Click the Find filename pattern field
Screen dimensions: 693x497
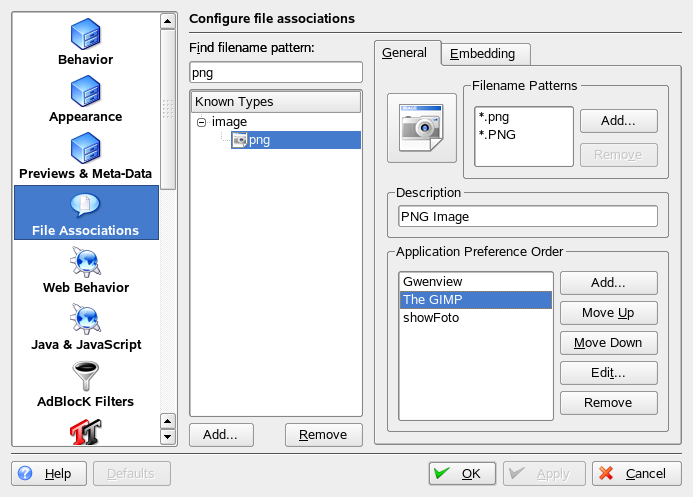275,72
